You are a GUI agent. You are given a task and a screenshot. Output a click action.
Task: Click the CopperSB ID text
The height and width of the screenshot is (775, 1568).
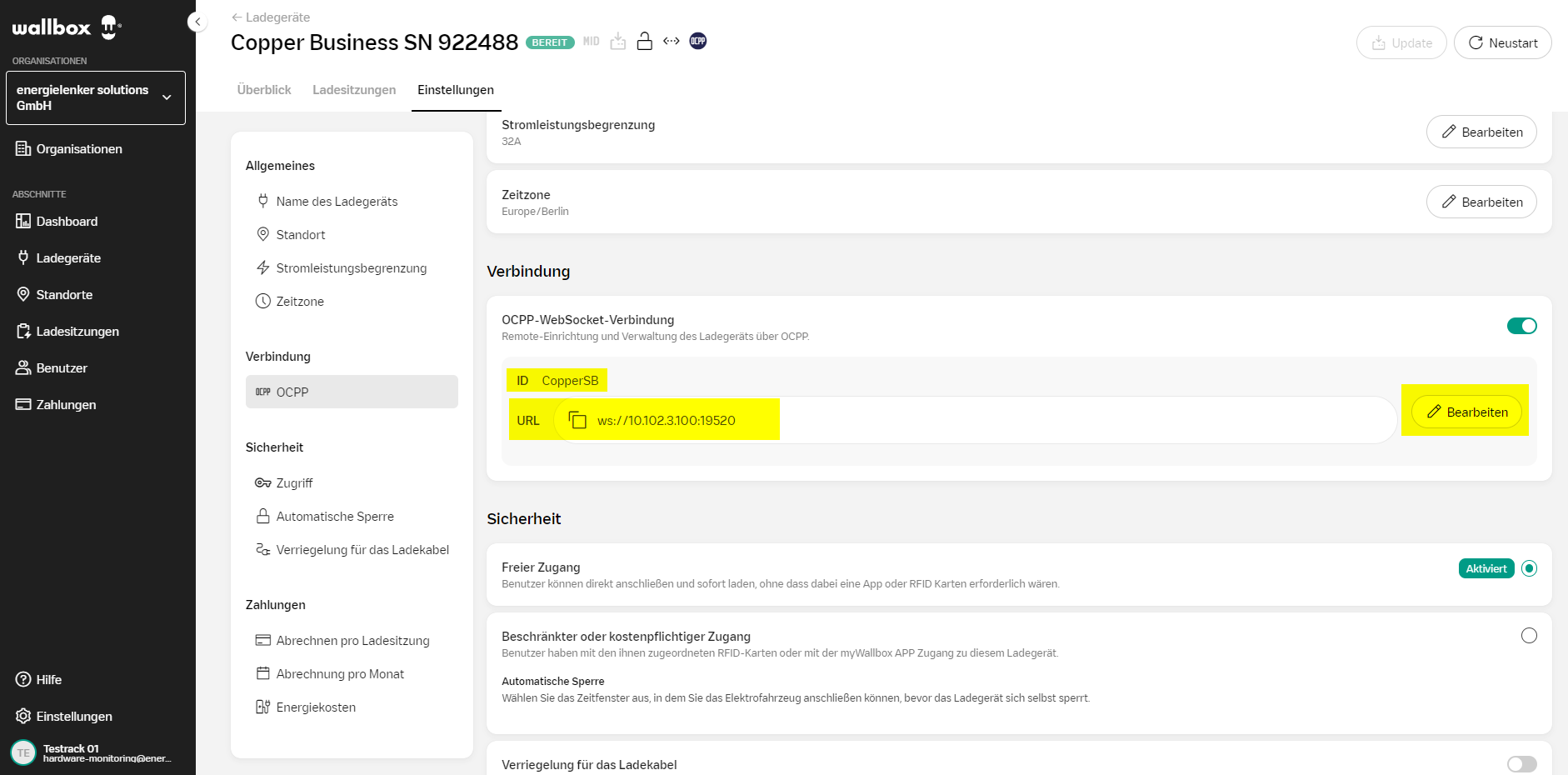coord(570,381)
